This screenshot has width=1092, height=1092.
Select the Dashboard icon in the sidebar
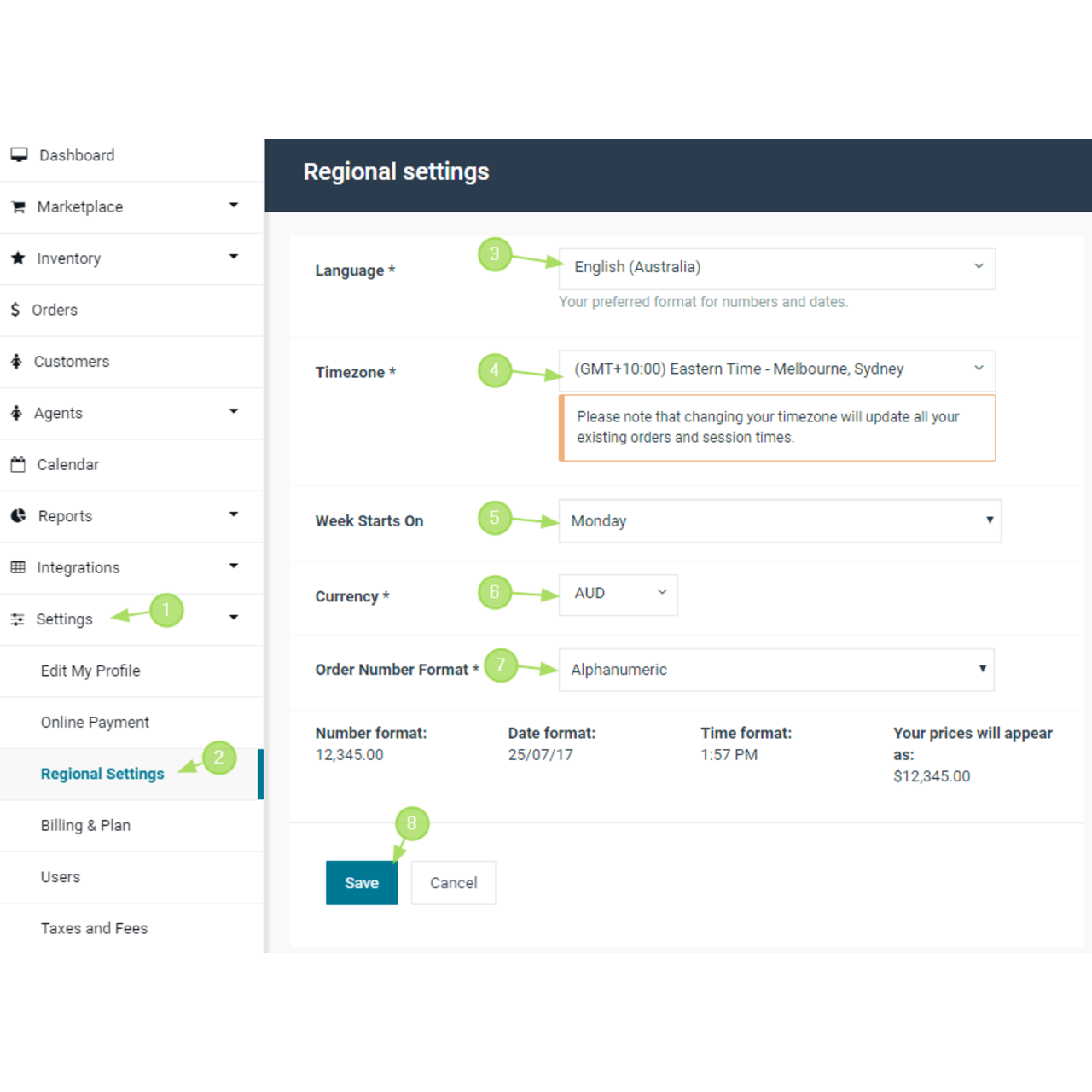(19, 154)
